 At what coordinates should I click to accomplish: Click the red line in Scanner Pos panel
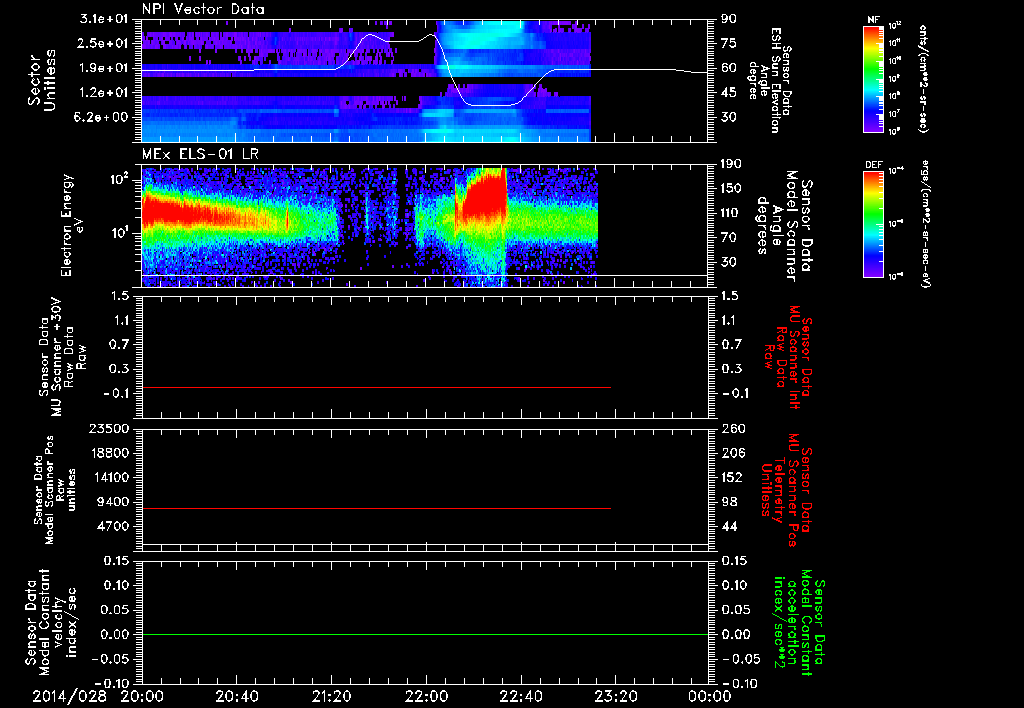coord(376,508)
